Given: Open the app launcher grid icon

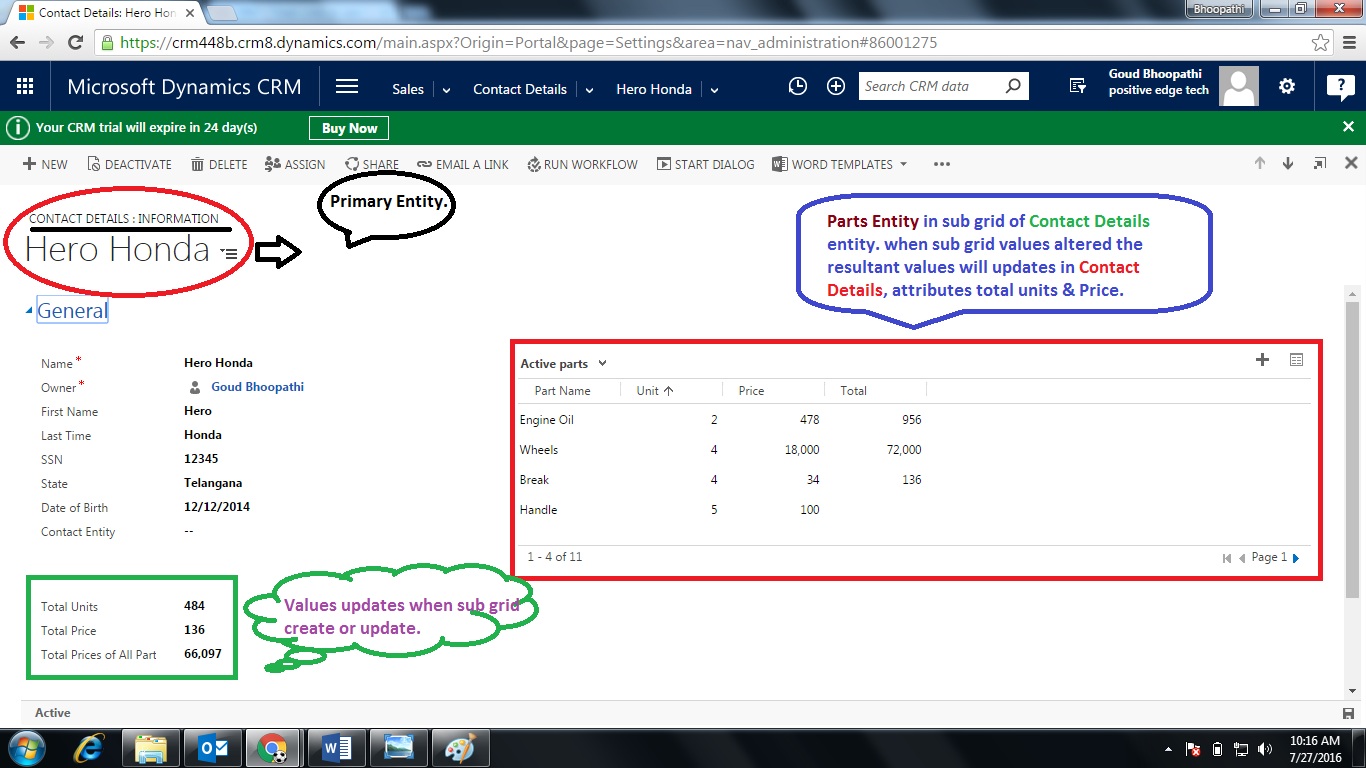Looking at the screenshot, I should (25, 85).
